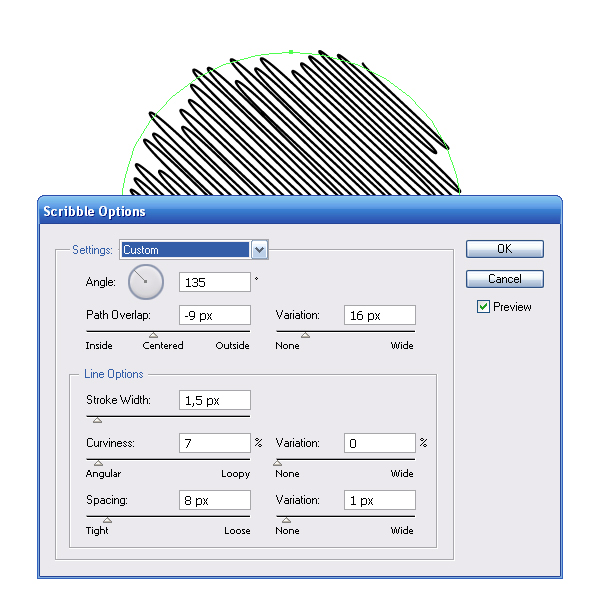Click the 'Tight' label under Spacing
The image size is (600, 600).
(97, 531)
